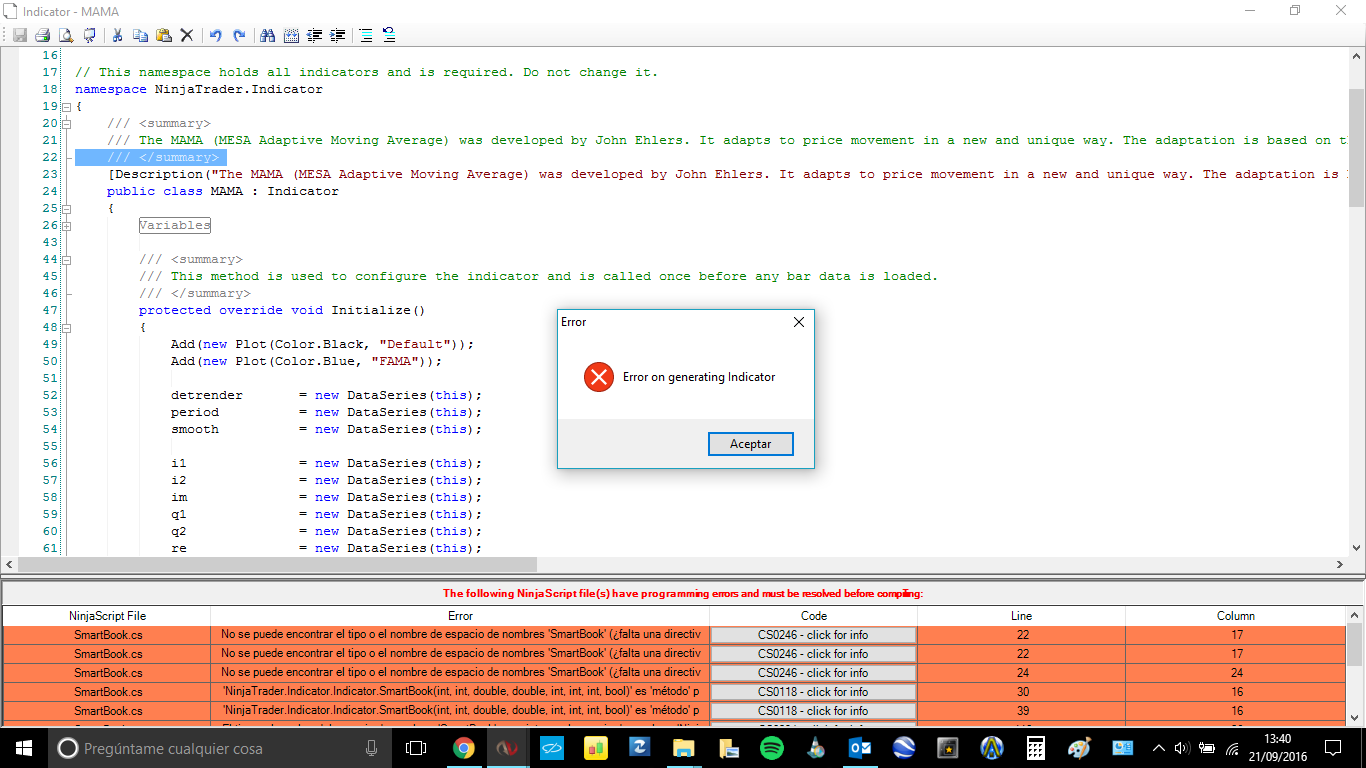Delete selection with the X toolbar icon

[186, 35]
